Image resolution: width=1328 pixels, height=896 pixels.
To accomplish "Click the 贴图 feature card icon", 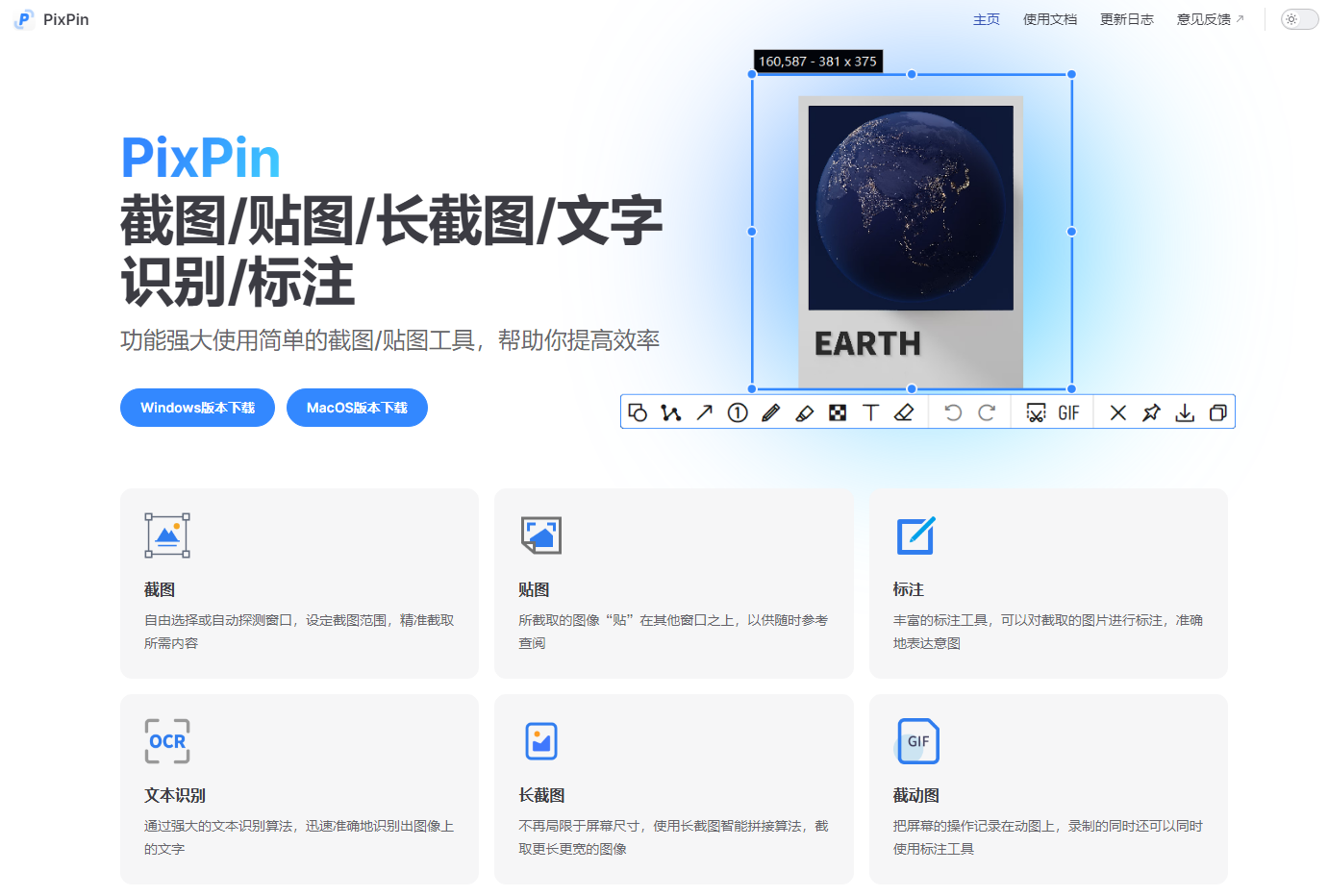I will 541,535.
